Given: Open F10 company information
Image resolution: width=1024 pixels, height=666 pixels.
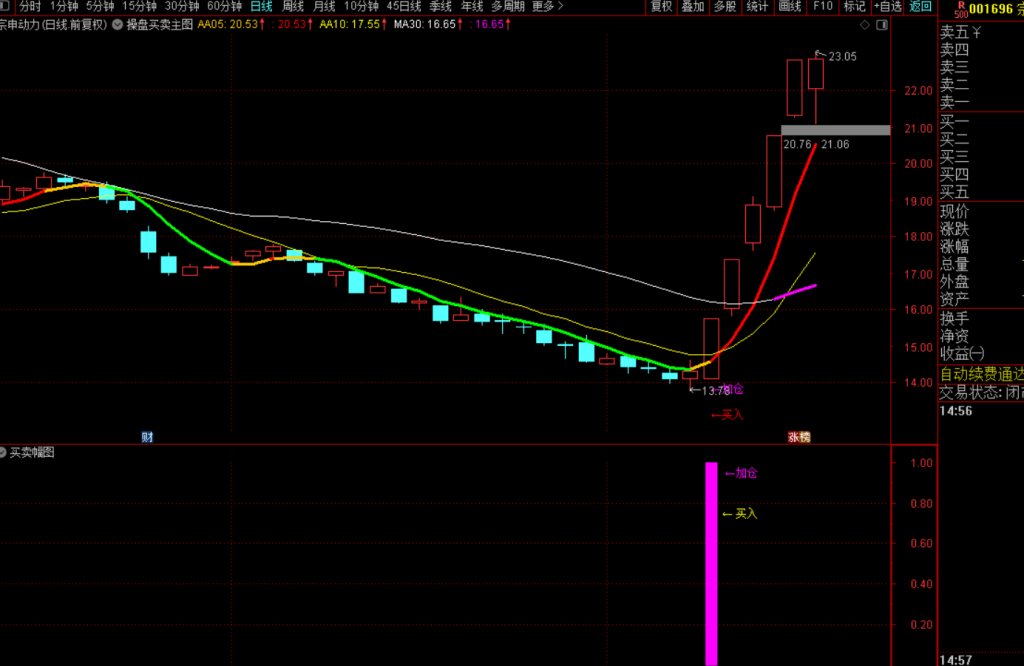Looking at the screenshot, I should point(822,7).
